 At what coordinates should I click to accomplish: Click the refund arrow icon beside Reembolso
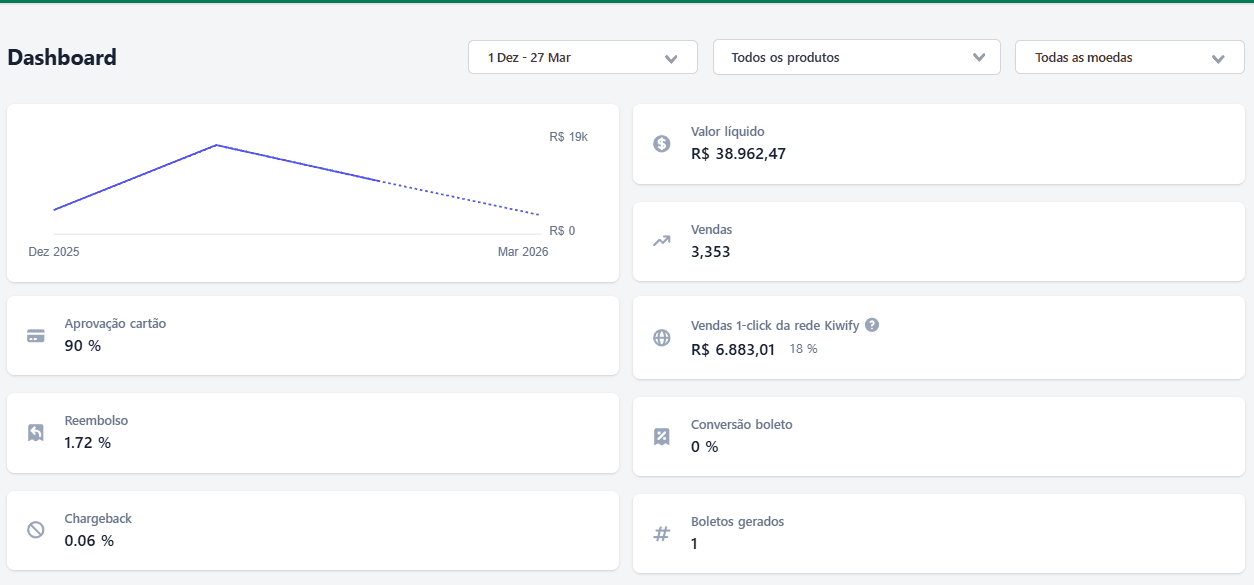[x=35, y=433]
